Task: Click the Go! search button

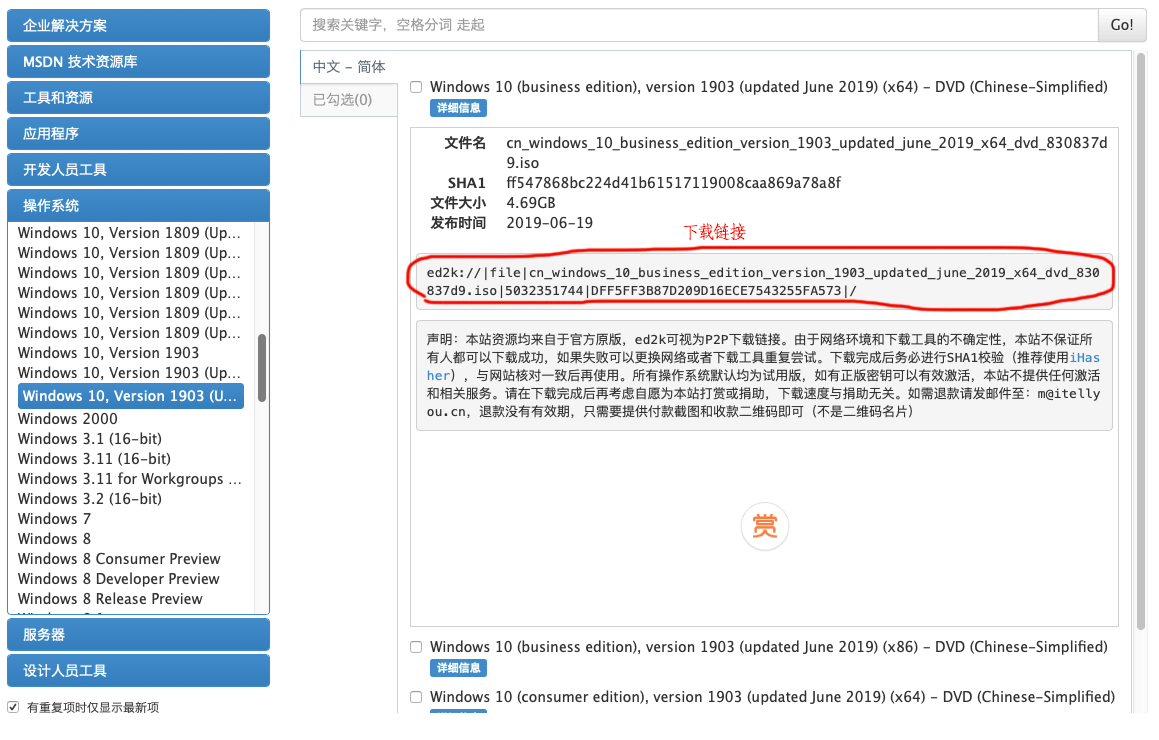Action: point(1121,25)
